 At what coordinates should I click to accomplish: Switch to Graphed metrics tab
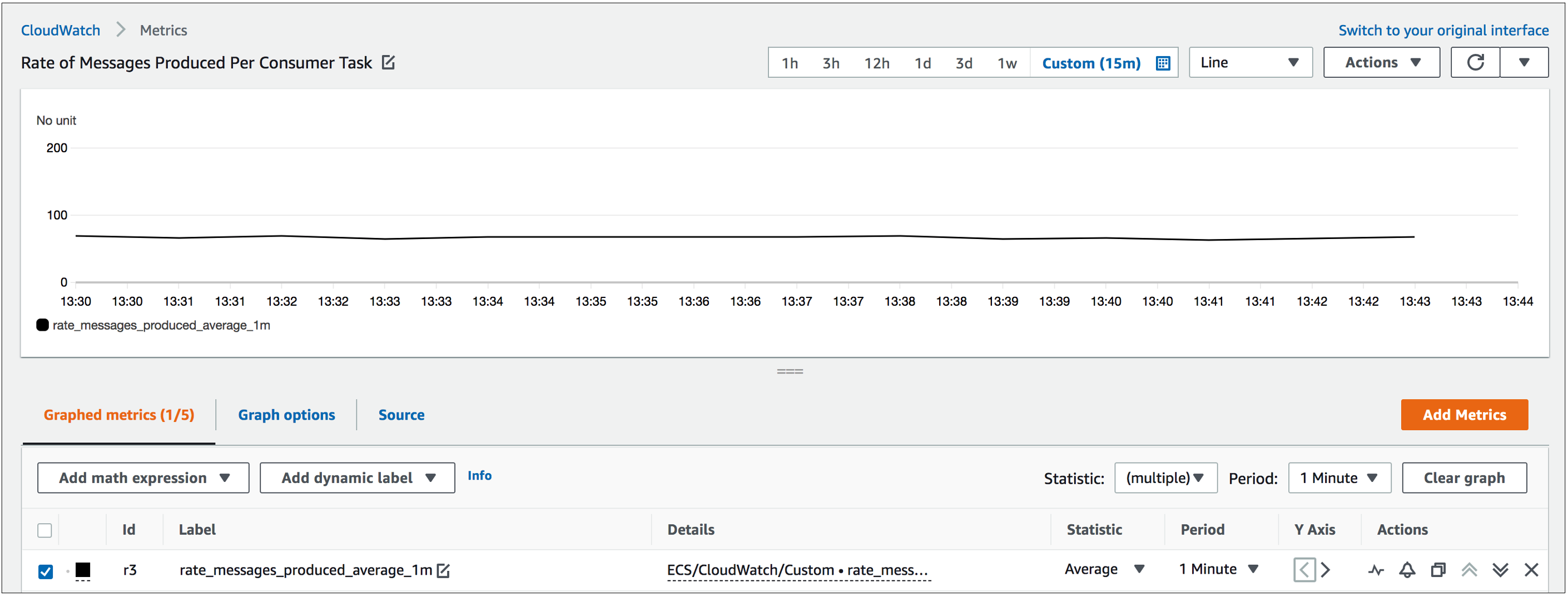click(x=118, y=415)
